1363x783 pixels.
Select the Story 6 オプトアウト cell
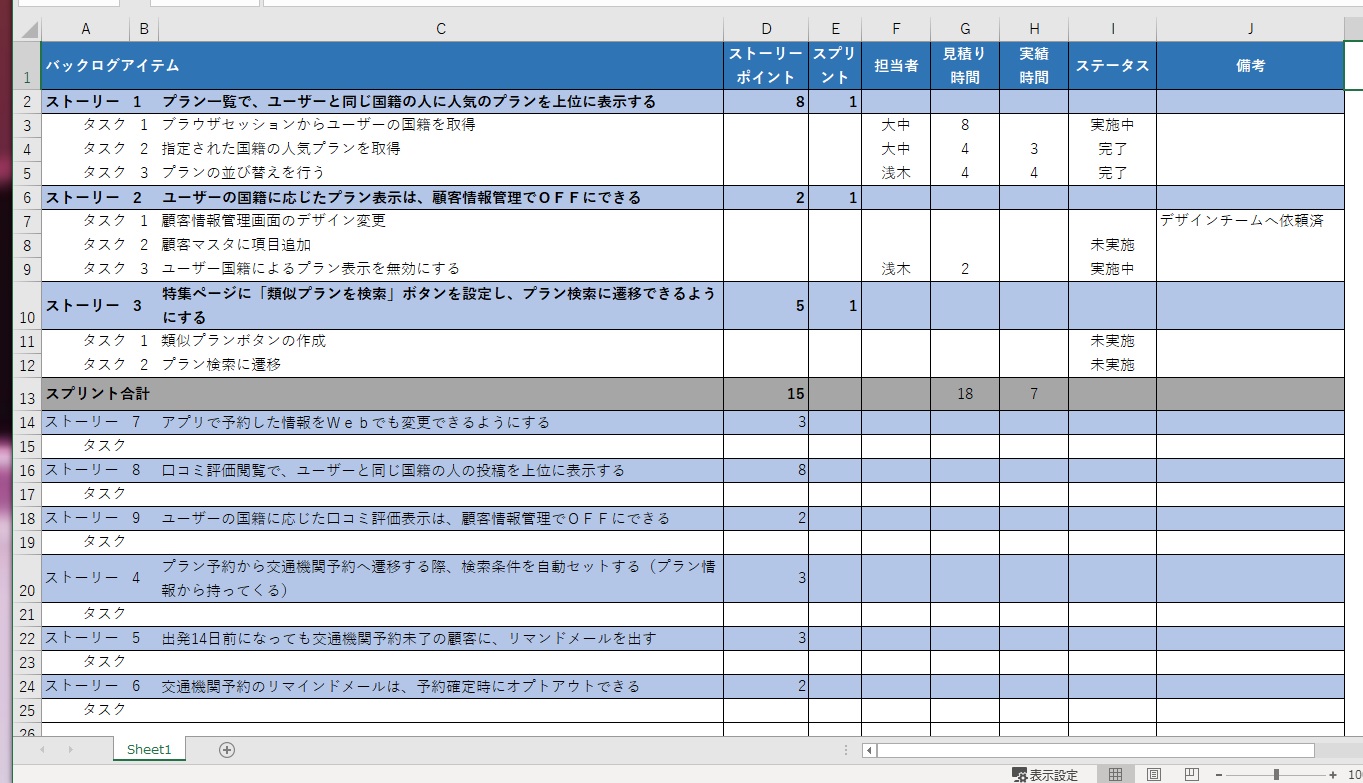[441, 687]
